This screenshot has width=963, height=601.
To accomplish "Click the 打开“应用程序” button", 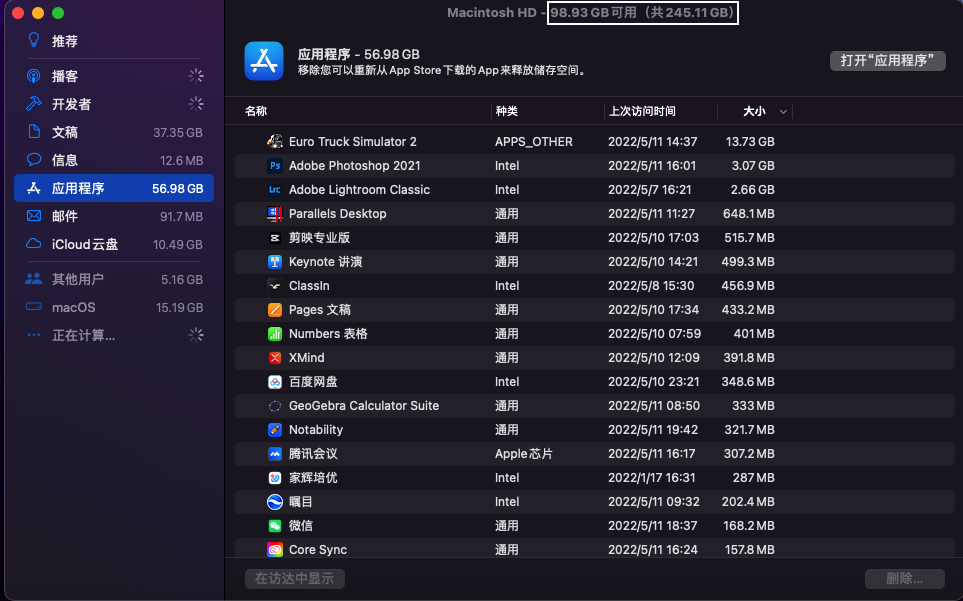I will click(x=887, y=60).
